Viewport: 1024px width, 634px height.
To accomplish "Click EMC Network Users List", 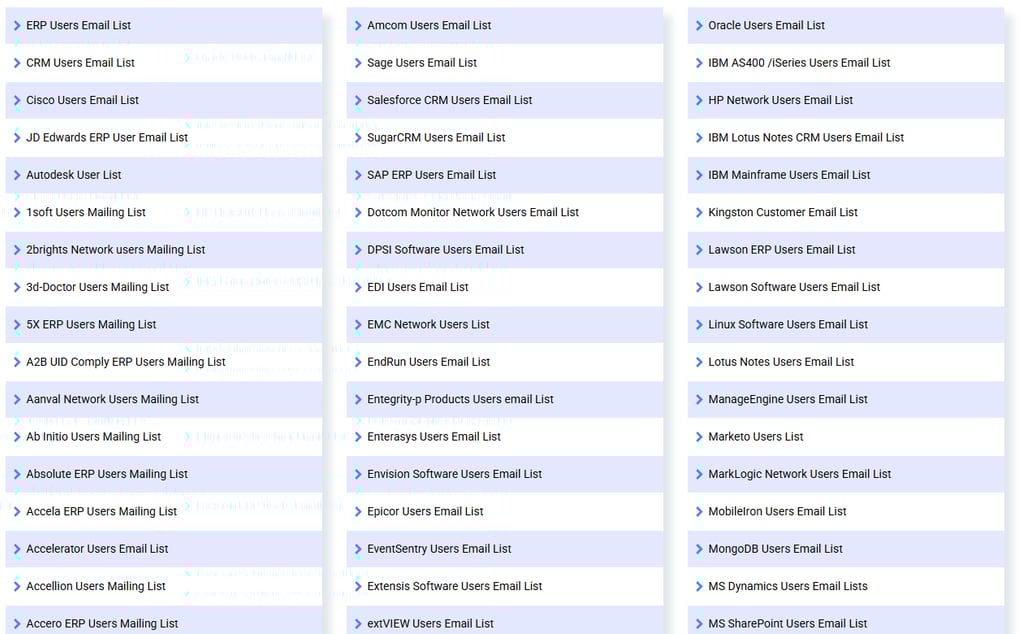I will tap(428, 325).
